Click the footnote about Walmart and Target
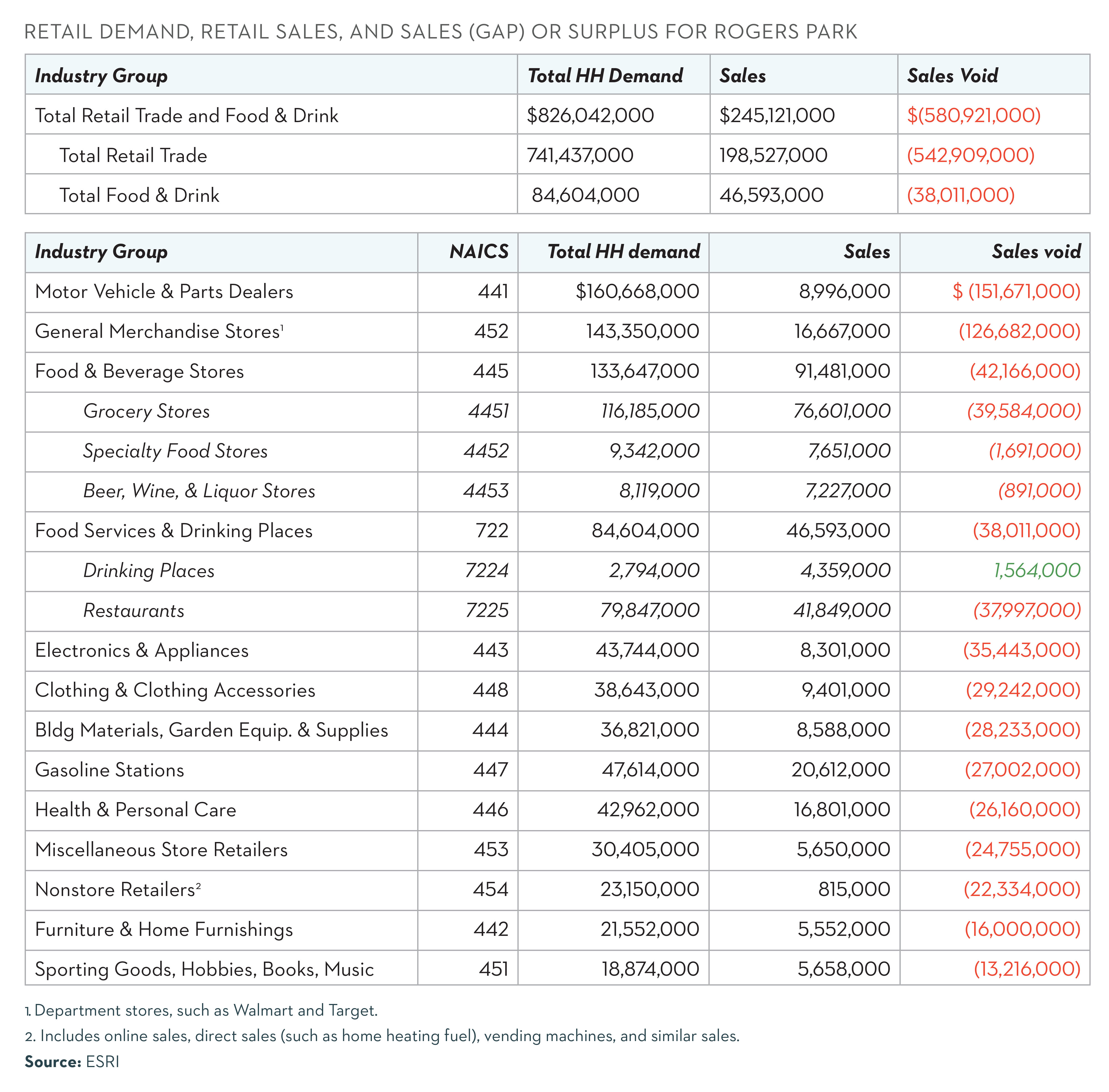Viewport: 1109px width, 1092px height. [201, 1011]
